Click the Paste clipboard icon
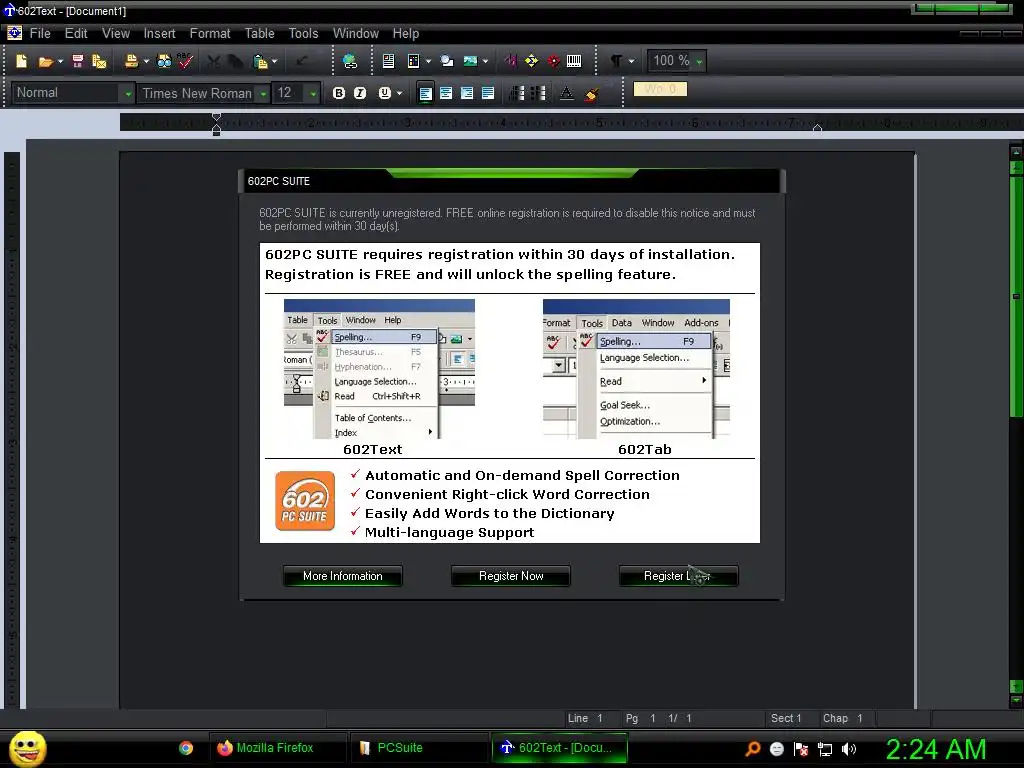The width and height of the screenshot is (1024, 768). pyautogui.click(x=260, y=61)
